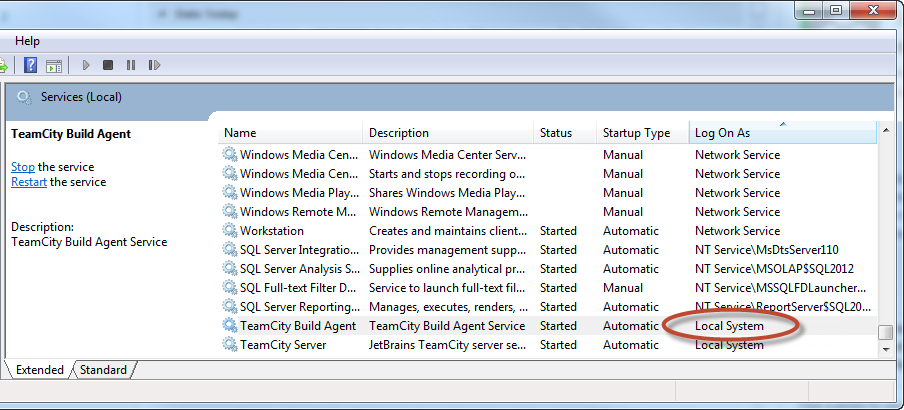
Task: Click the Show/Hide Action Pane icon
Action: (x=54, y=65)
